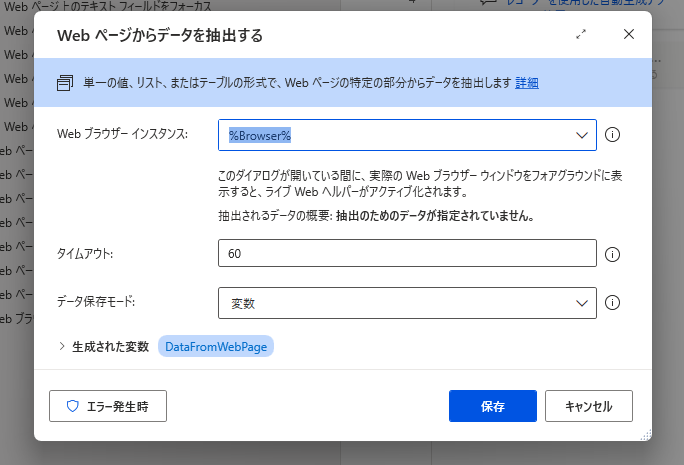Click info icon beside Web browser instance

point(612,135)
